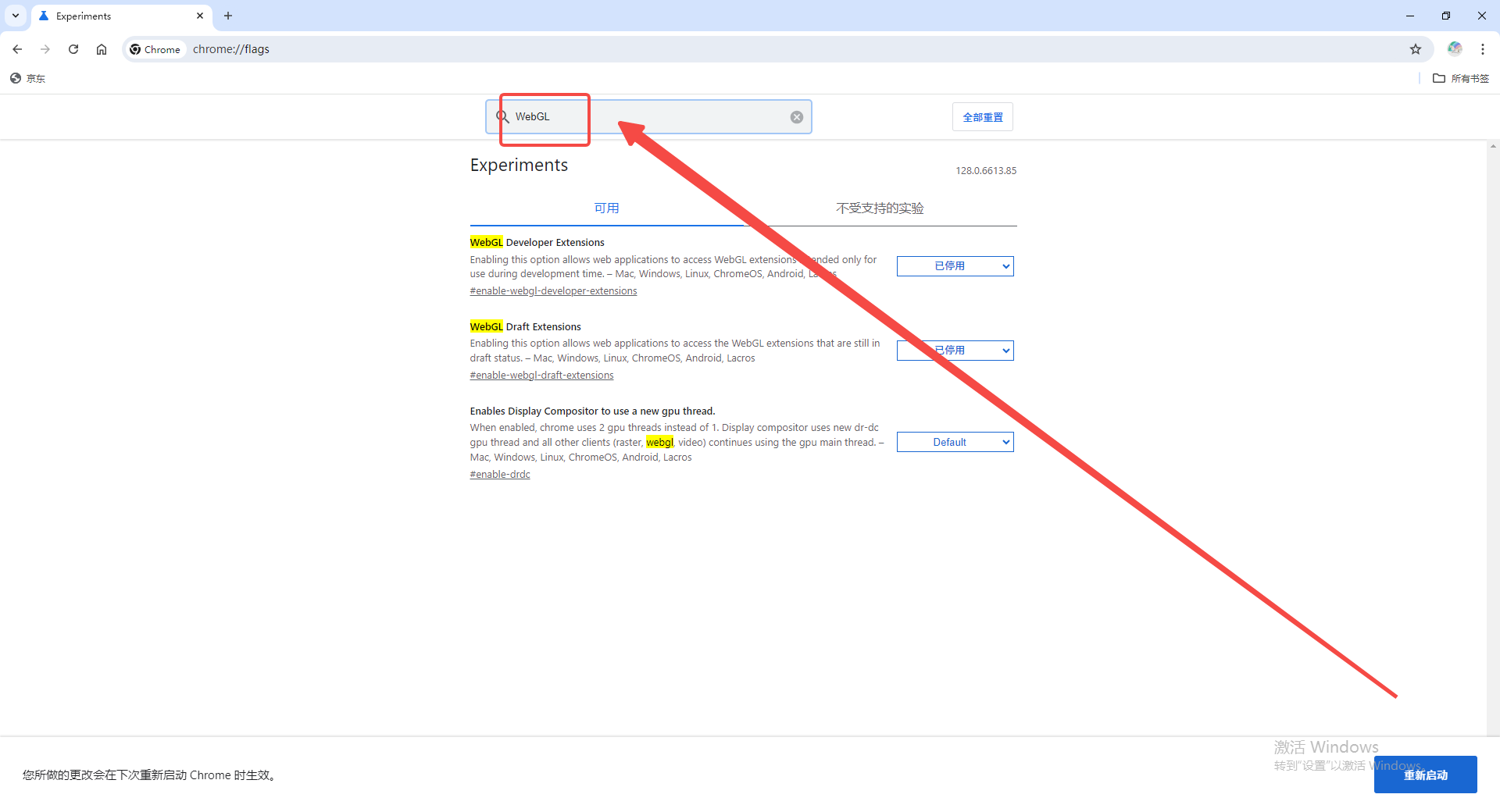Click version number 128.0.6613.85
Viewport: 1500px width, 812px height.
(986, 171)
